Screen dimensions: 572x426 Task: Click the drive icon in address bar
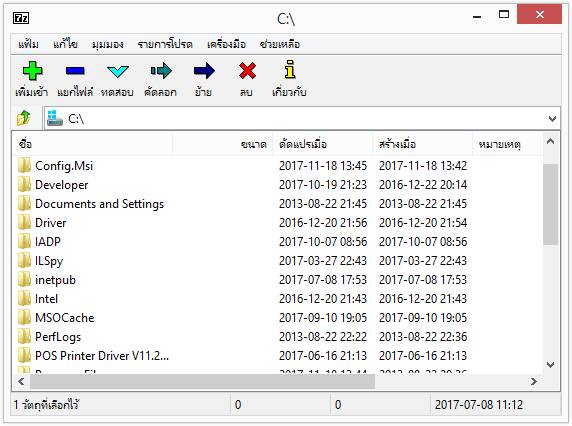pos(55,118)
